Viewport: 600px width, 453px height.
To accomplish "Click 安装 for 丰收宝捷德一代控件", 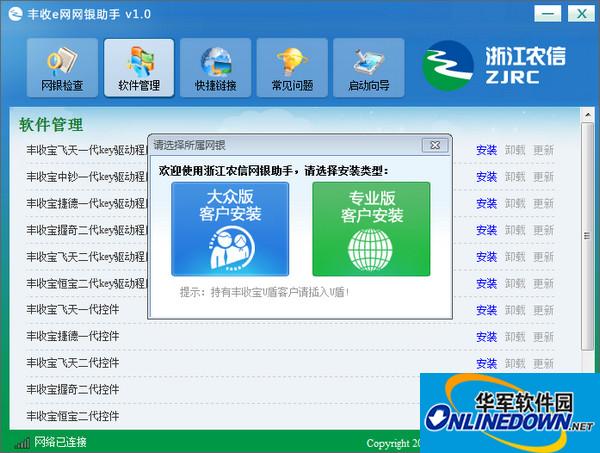I will [486, 337].
